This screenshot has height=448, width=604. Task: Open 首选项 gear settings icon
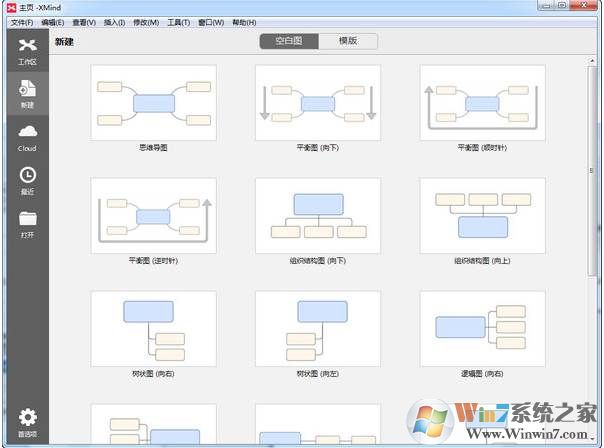(x=27, y=419)
